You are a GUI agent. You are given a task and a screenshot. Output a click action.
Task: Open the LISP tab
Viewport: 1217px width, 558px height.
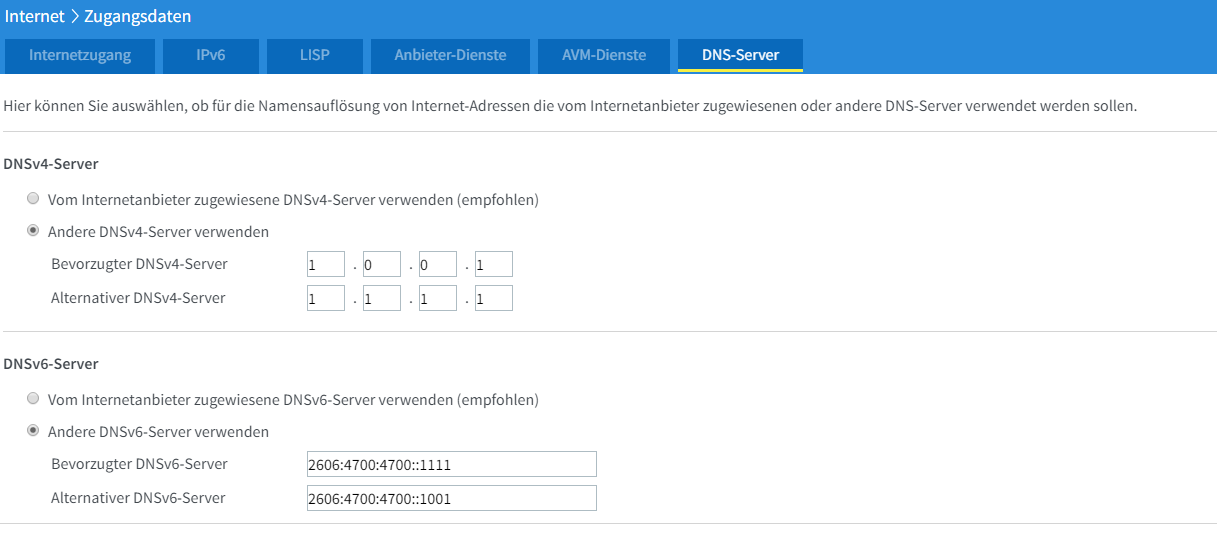(x=314, y=56)
